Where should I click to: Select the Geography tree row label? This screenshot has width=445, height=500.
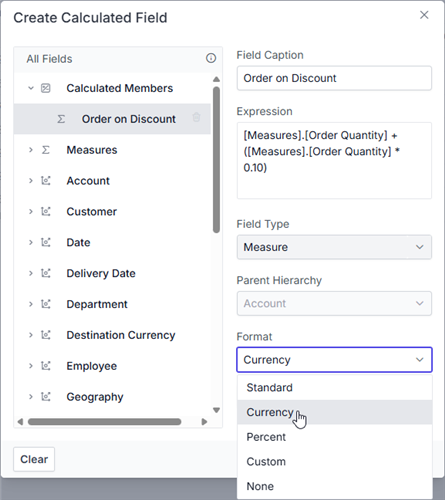[95, 397]
